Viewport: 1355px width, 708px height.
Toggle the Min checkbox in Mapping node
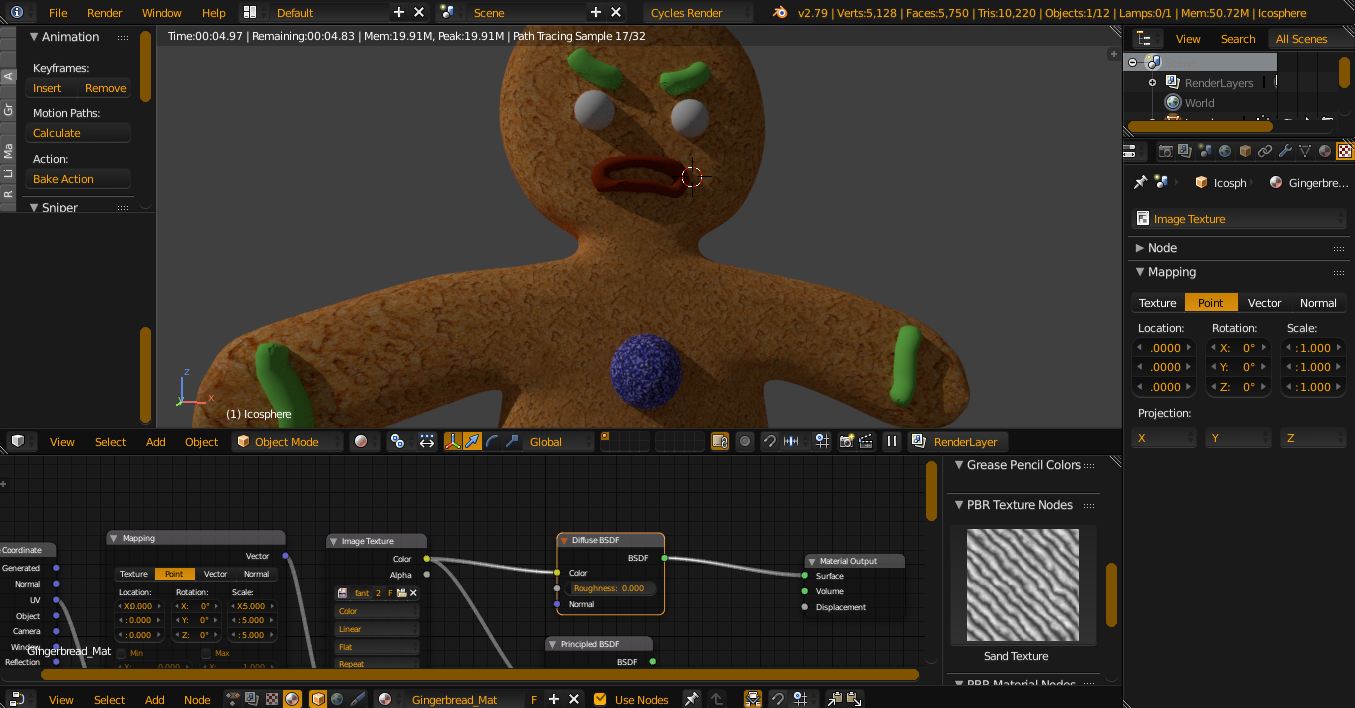pos(122,653)
